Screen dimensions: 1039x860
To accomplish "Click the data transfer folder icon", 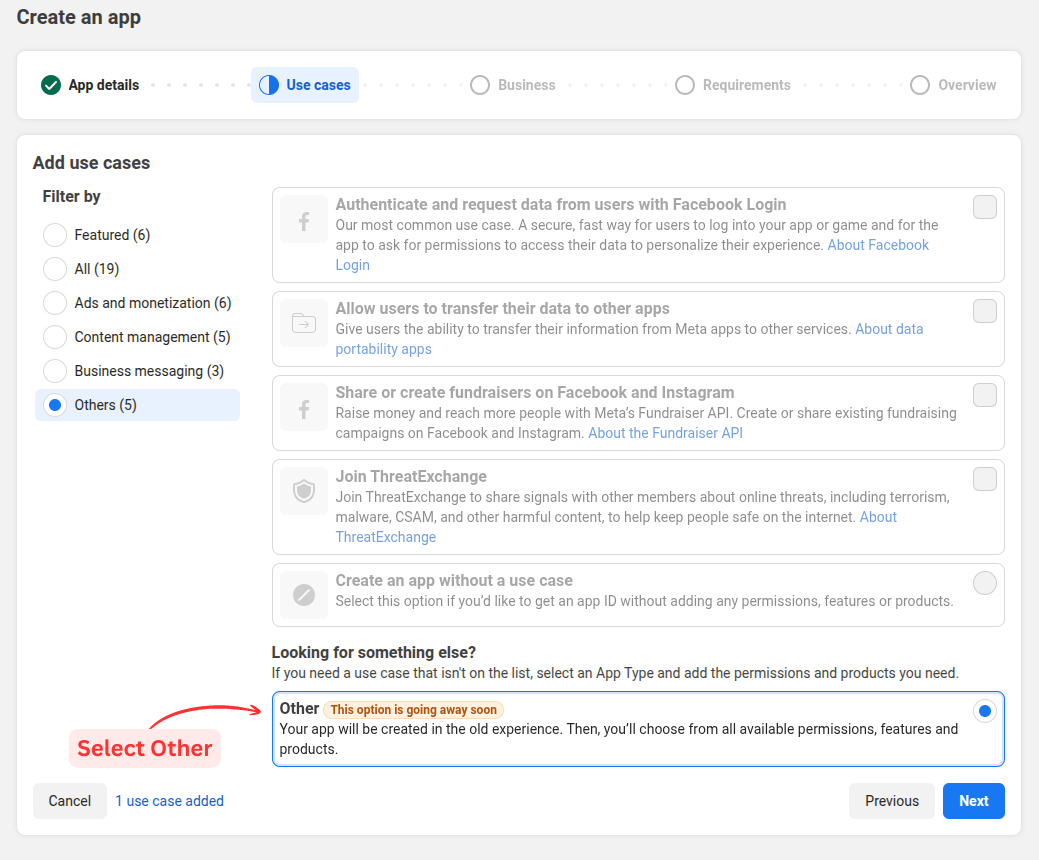I will click(x=304, y=323).
